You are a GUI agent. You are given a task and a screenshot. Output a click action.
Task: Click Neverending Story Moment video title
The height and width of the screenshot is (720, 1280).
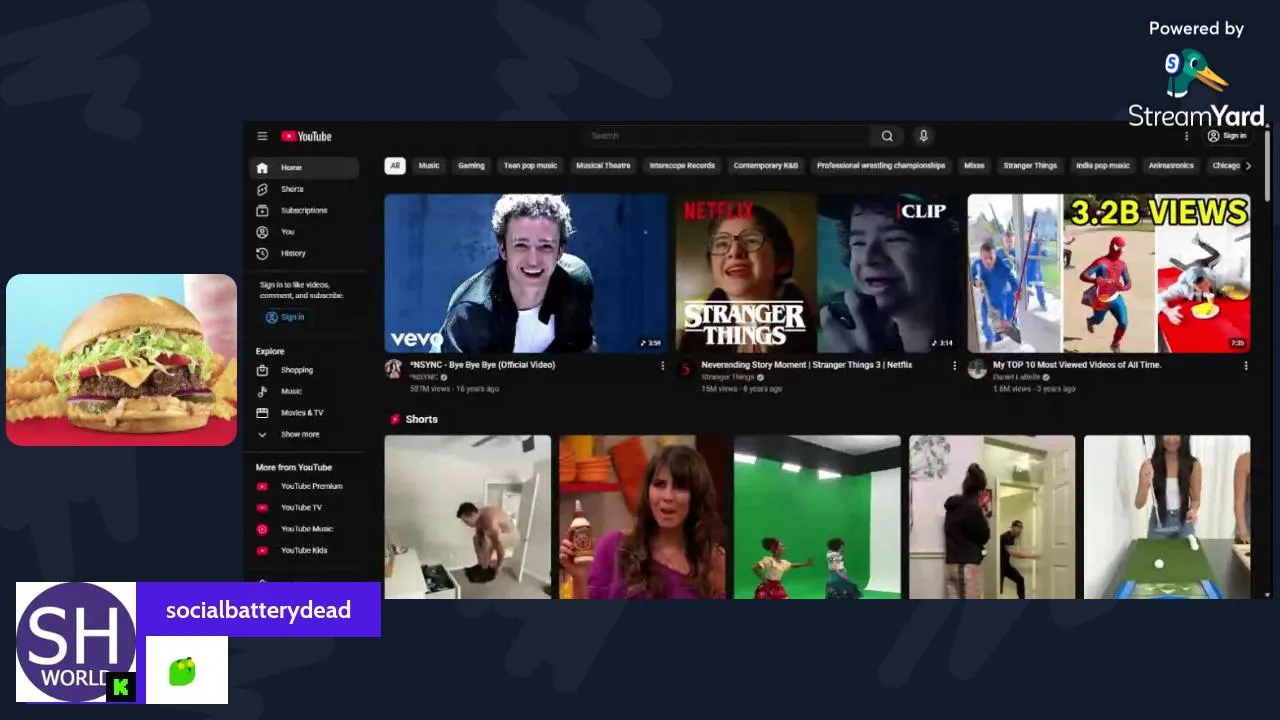(x=807, y=365)
